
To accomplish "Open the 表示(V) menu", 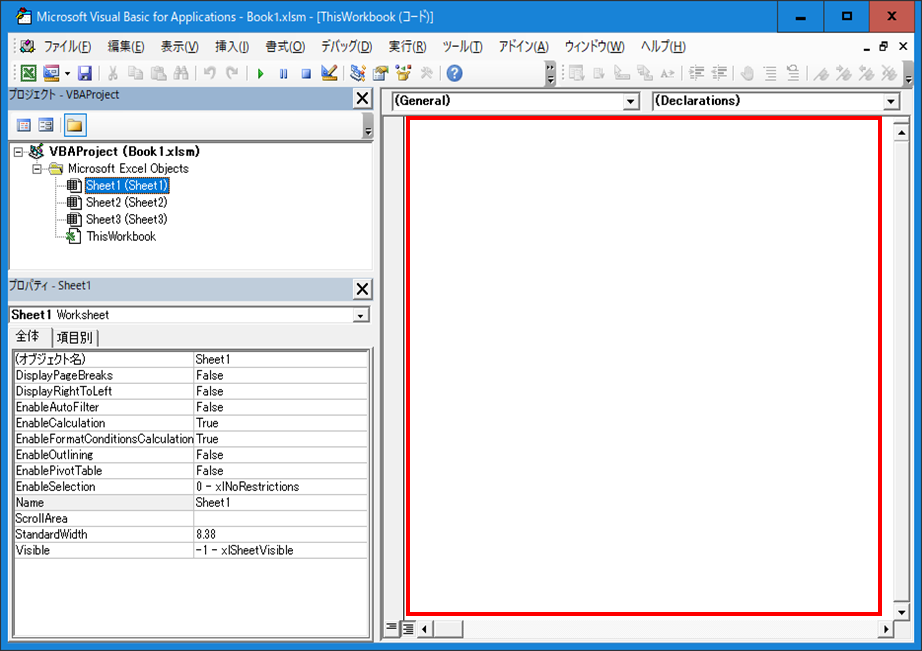I will coord(180,46).
